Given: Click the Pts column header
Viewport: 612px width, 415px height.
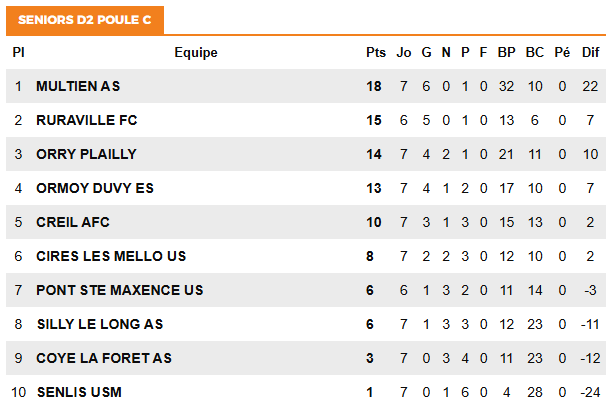Looking at the screenshot, I should (x=375, y=53).
